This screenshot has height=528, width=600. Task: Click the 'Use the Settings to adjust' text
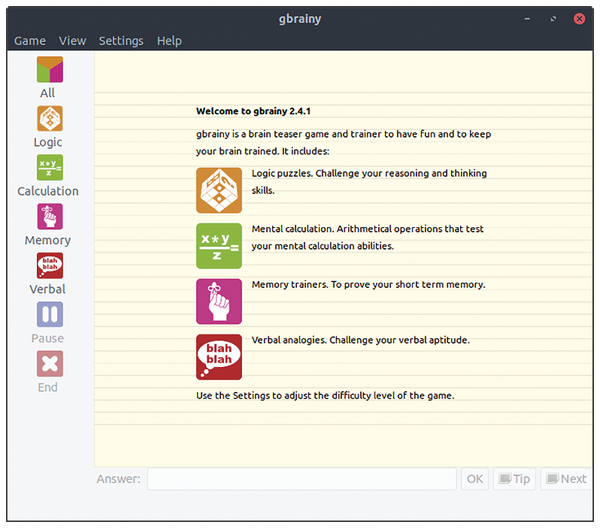point(325,395)
